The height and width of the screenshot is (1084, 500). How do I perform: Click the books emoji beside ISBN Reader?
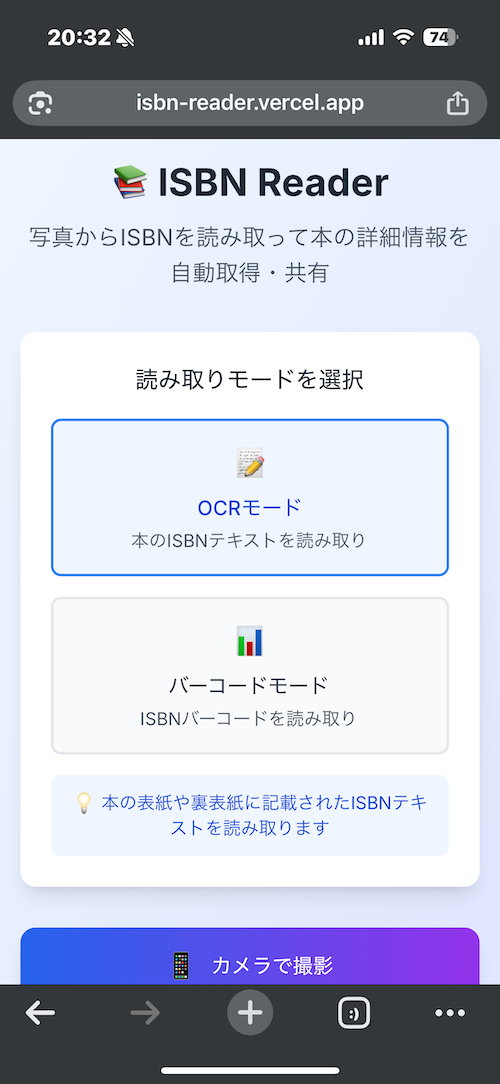[x=129, y=183]
